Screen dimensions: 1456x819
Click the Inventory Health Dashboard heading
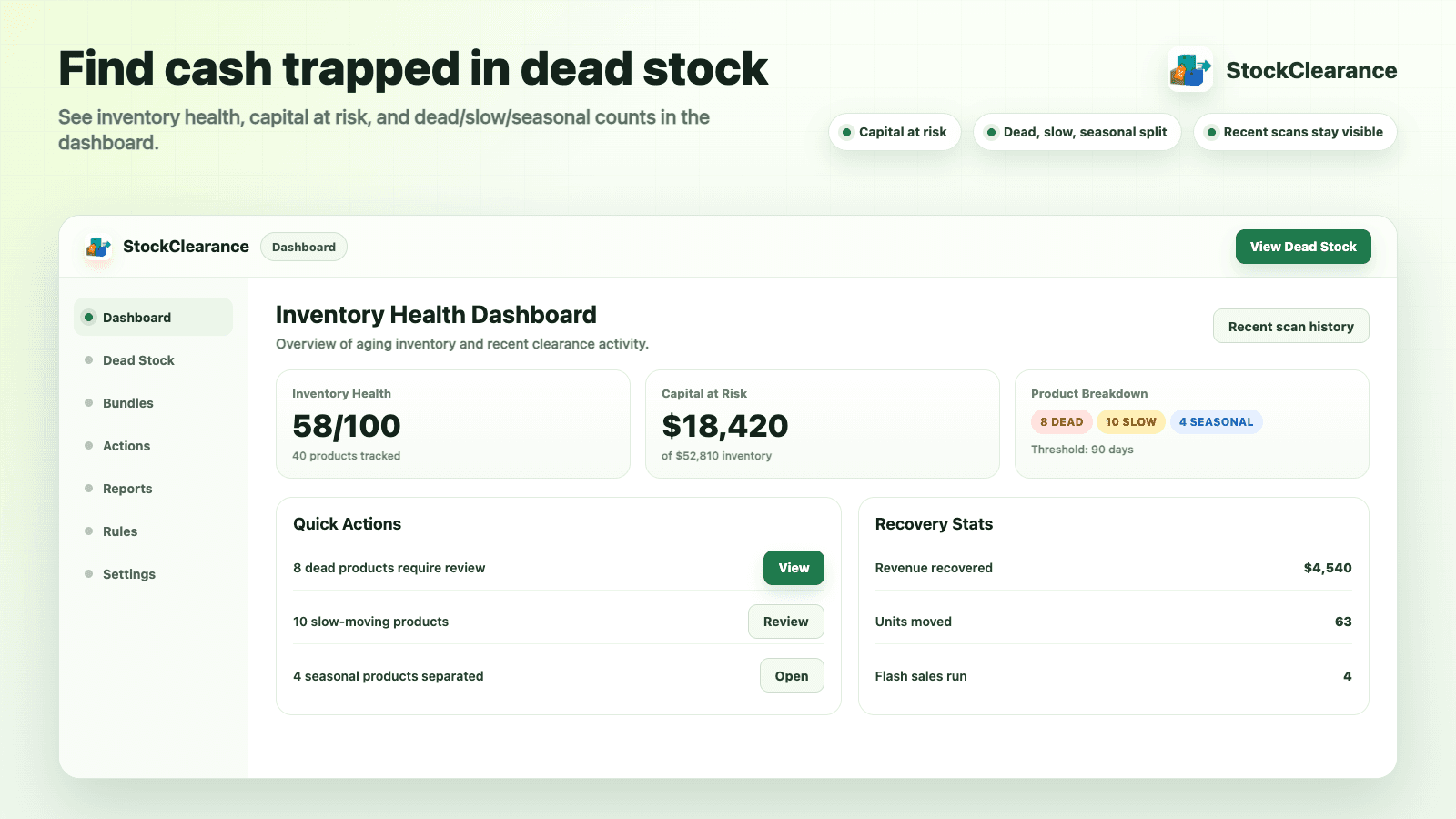point(436,315)
